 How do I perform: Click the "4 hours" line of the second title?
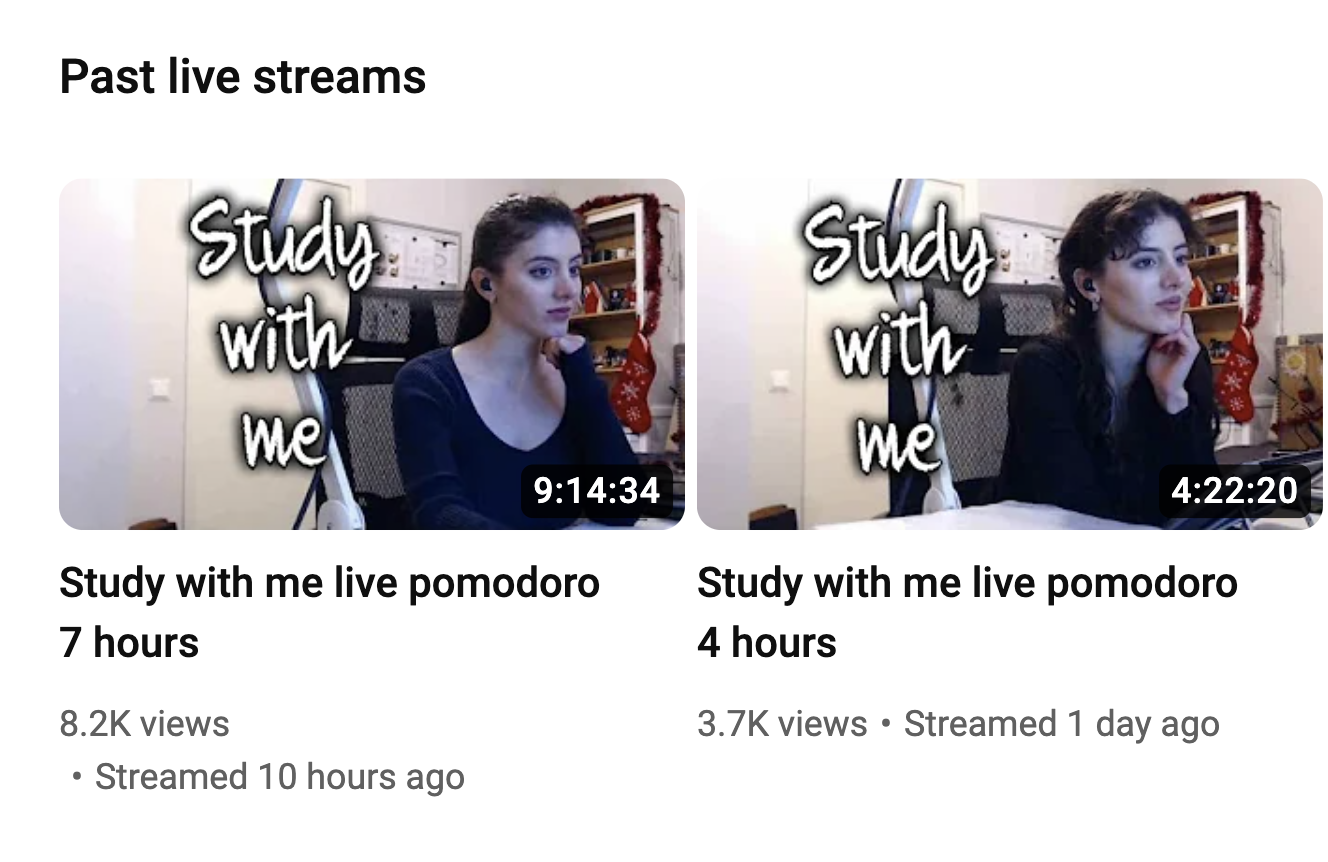tap(767, 642)
